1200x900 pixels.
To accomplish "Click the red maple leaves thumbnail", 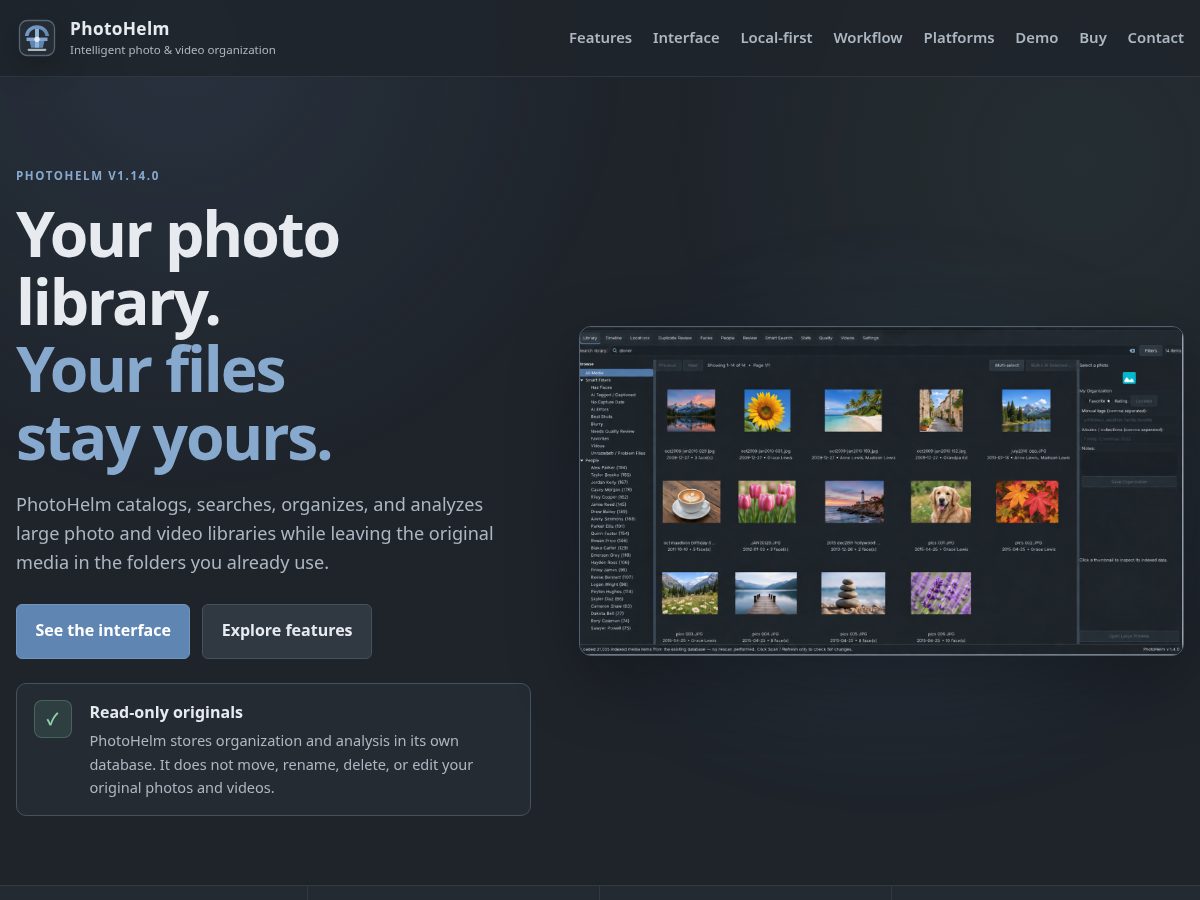I will [1026, 501].
